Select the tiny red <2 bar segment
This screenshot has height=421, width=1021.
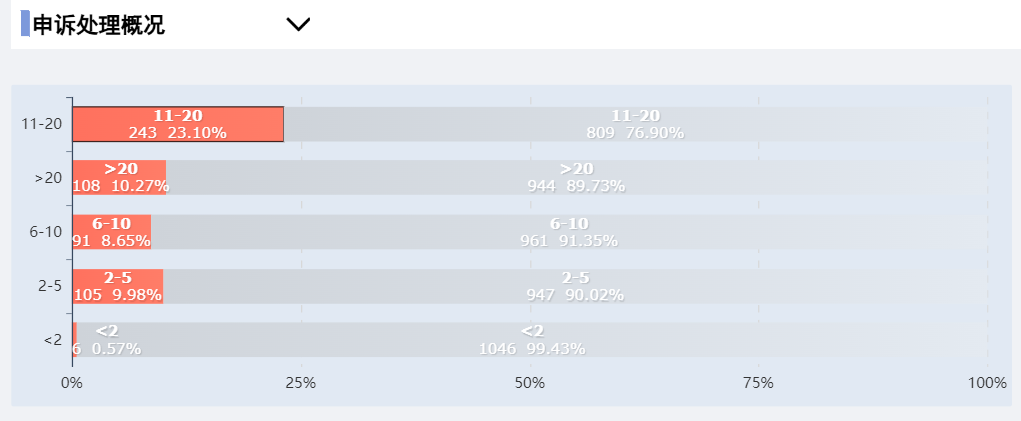(75, 340)
